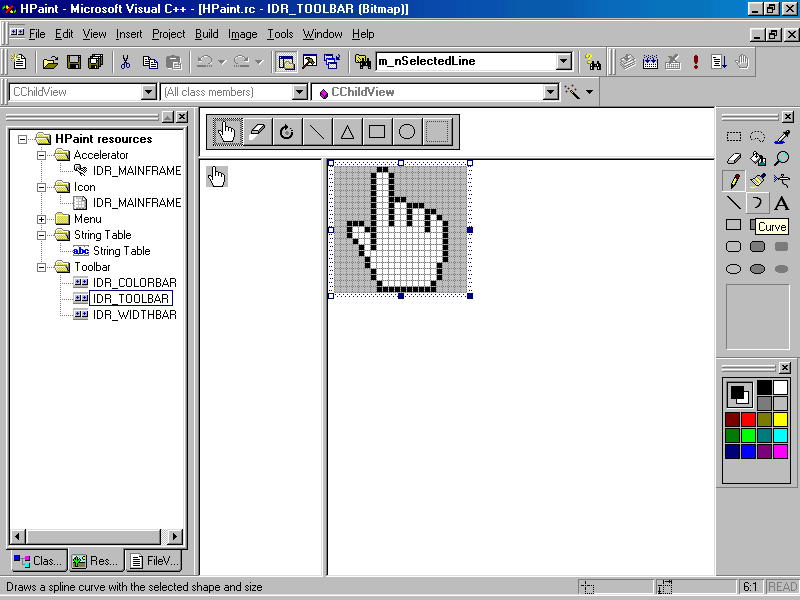
Task: Select the filled Ellipse tool
Action: 757,269
